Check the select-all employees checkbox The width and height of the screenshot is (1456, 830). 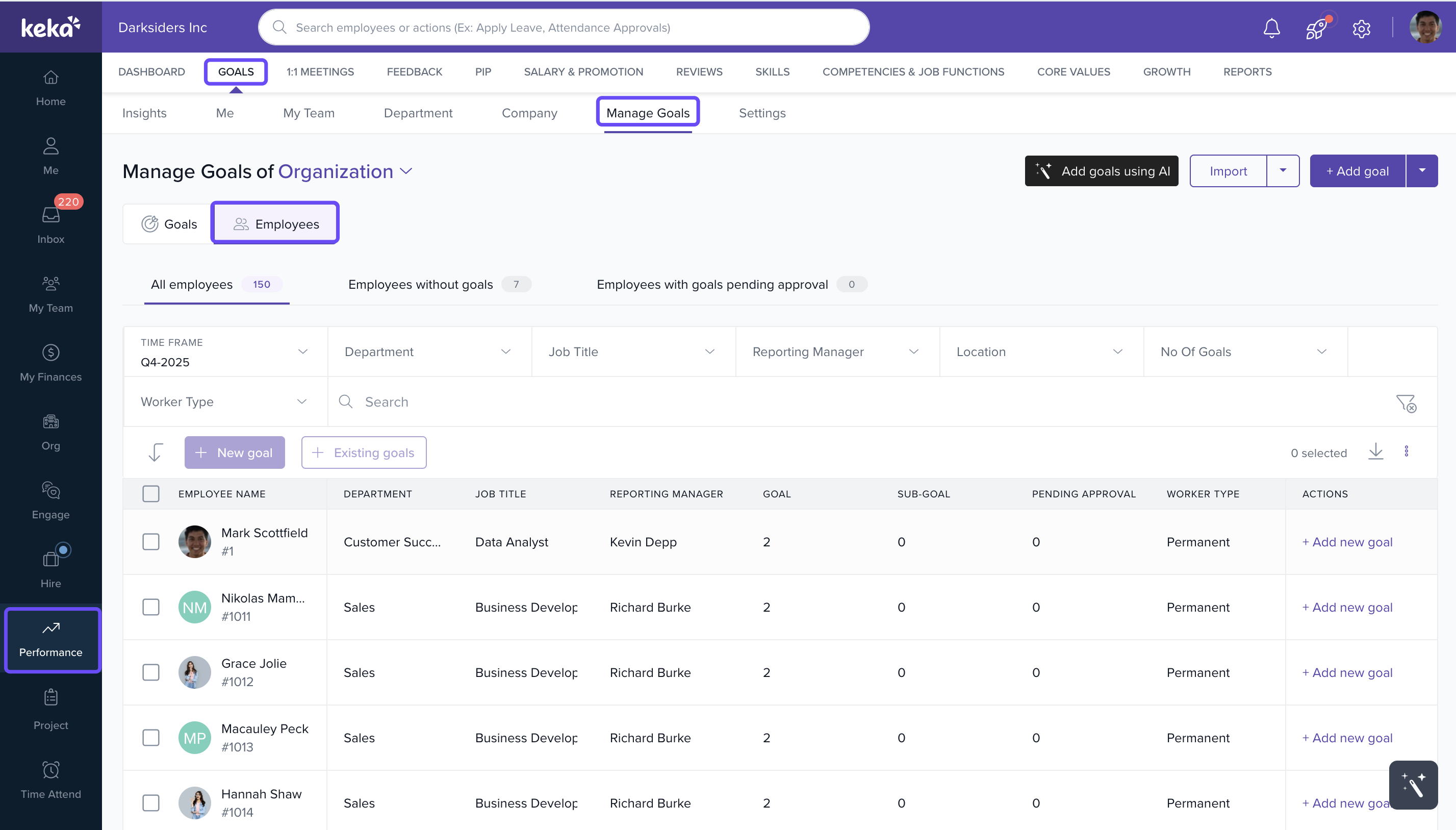[151, 494]
